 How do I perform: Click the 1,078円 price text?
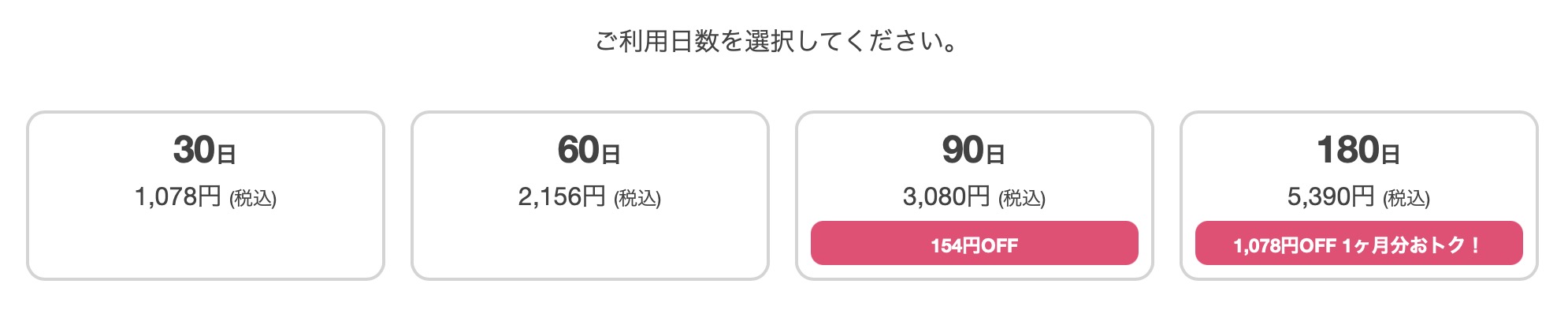[x=177, y=196]
